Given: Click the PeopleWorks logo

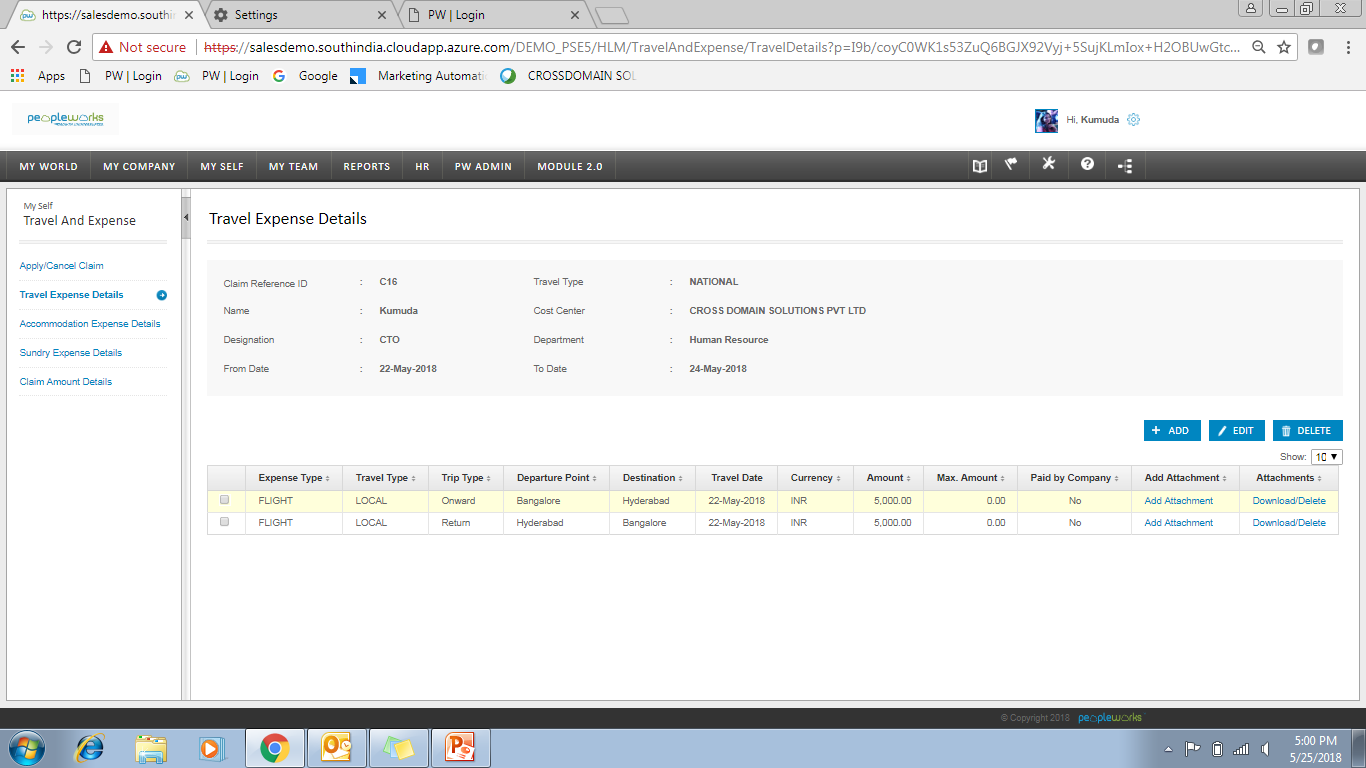Looking at the screenshot, I should tap(65, 119).
